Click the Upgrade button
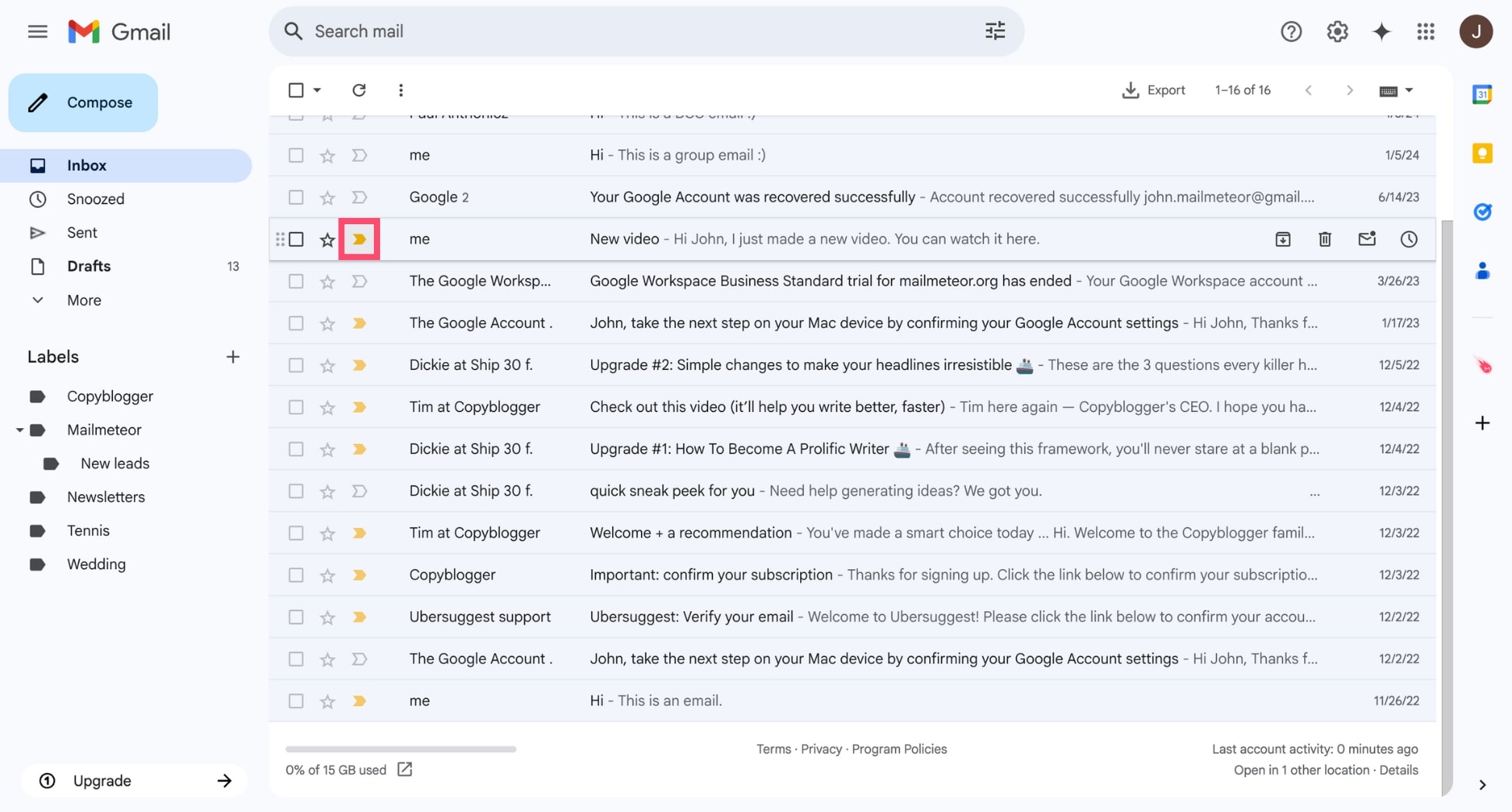1512x812 pixels. 134,780
